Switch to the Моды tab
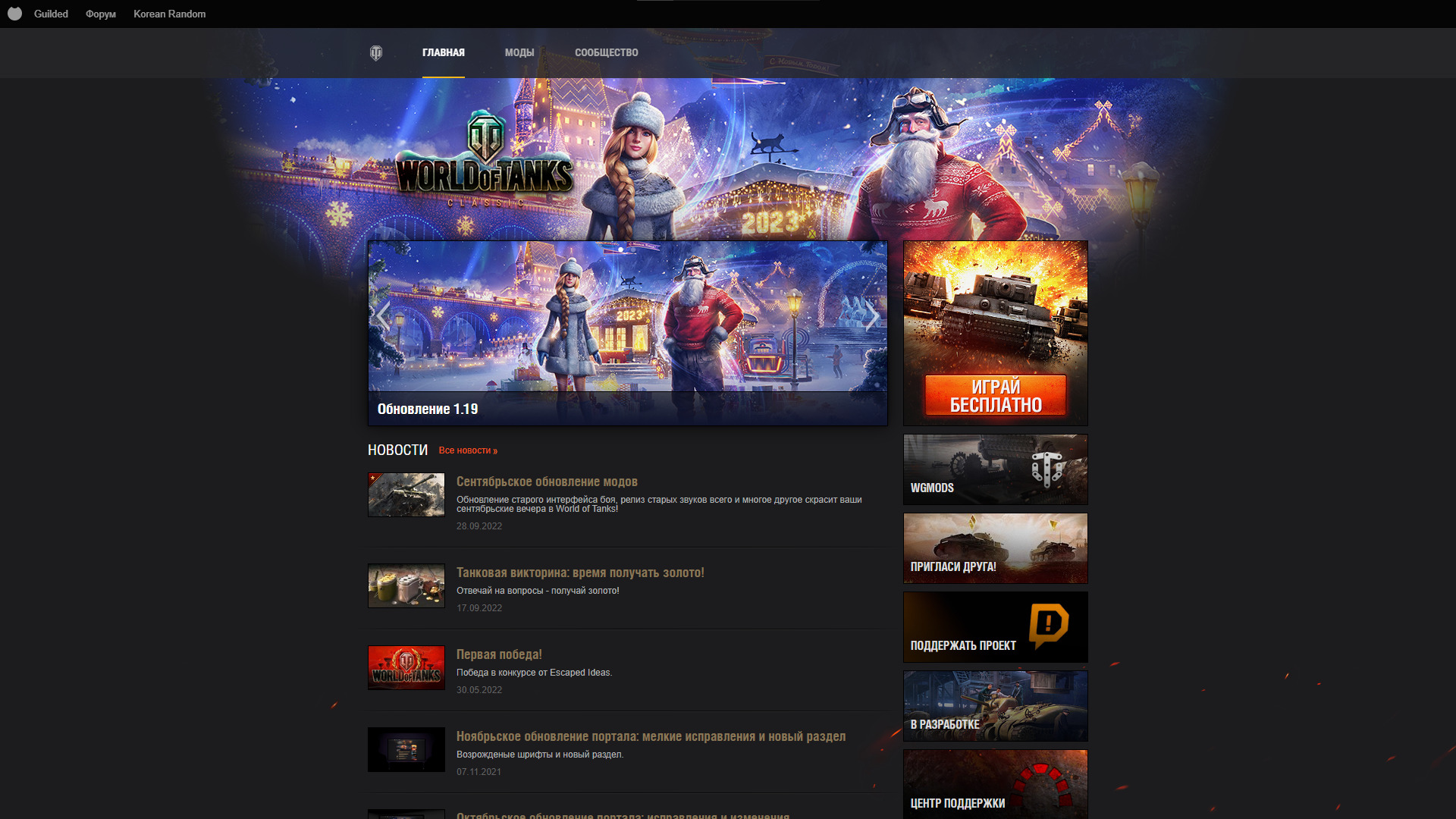The image size is (1456, 819). [x=519, y=52]
